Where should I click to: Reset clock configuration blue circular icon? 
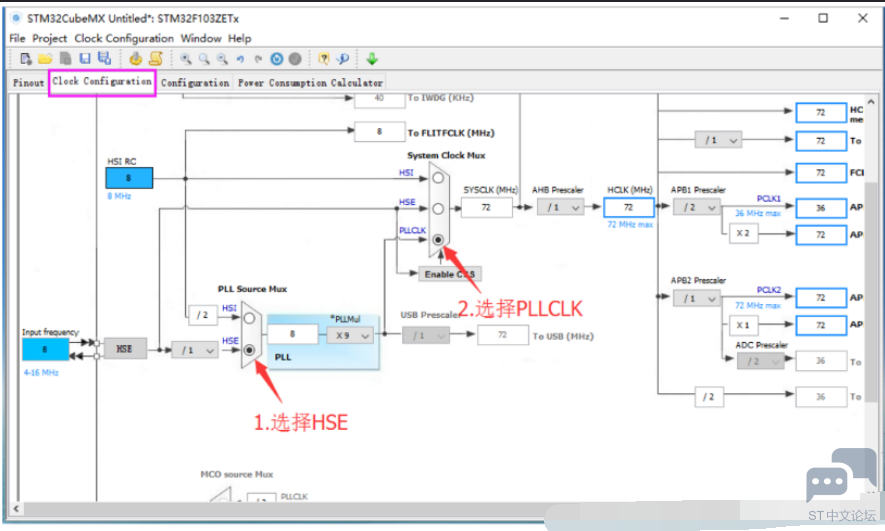(x=277, y=59)
